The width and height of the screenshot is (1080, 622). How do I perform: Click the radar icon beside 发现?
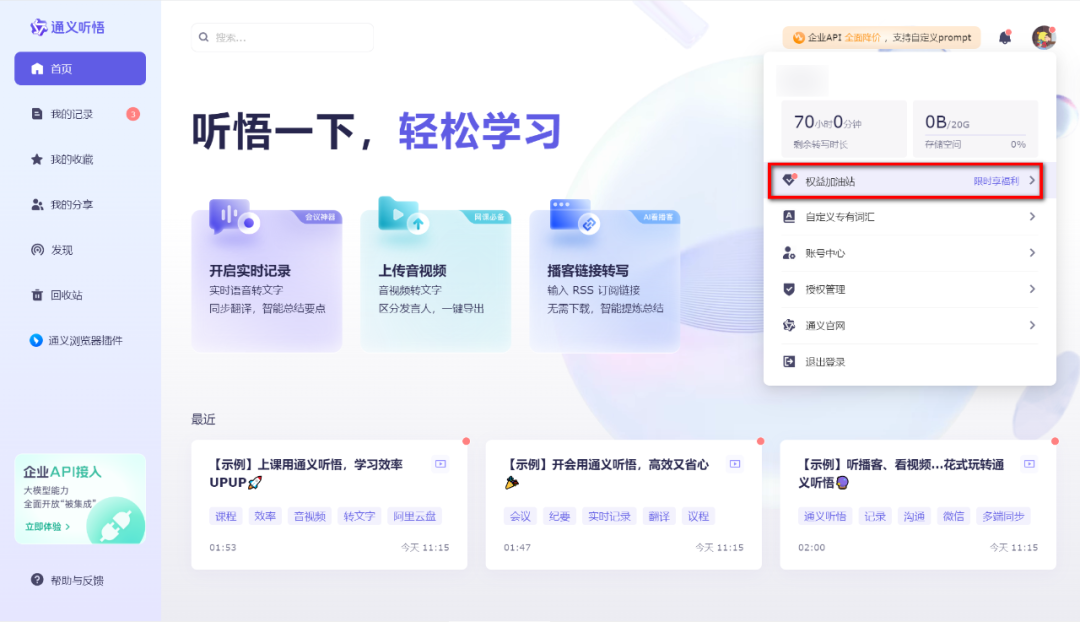(x=37, y=249)
